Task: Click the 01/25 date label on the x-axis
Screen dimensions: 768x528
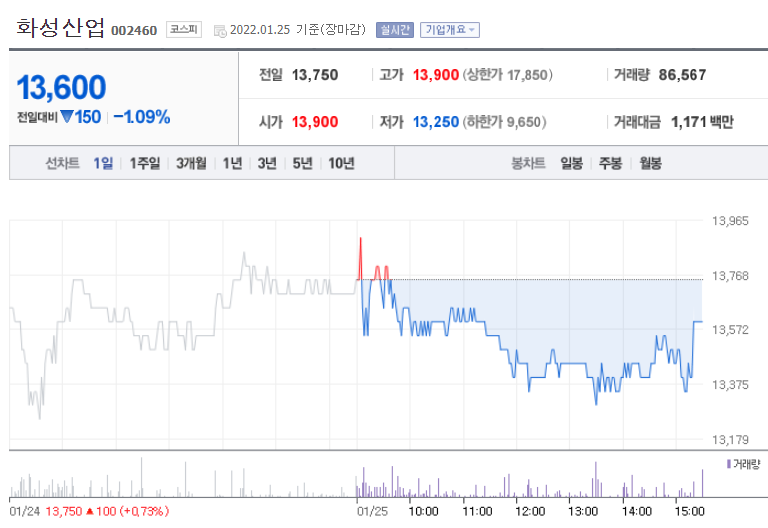Action: 372,511
